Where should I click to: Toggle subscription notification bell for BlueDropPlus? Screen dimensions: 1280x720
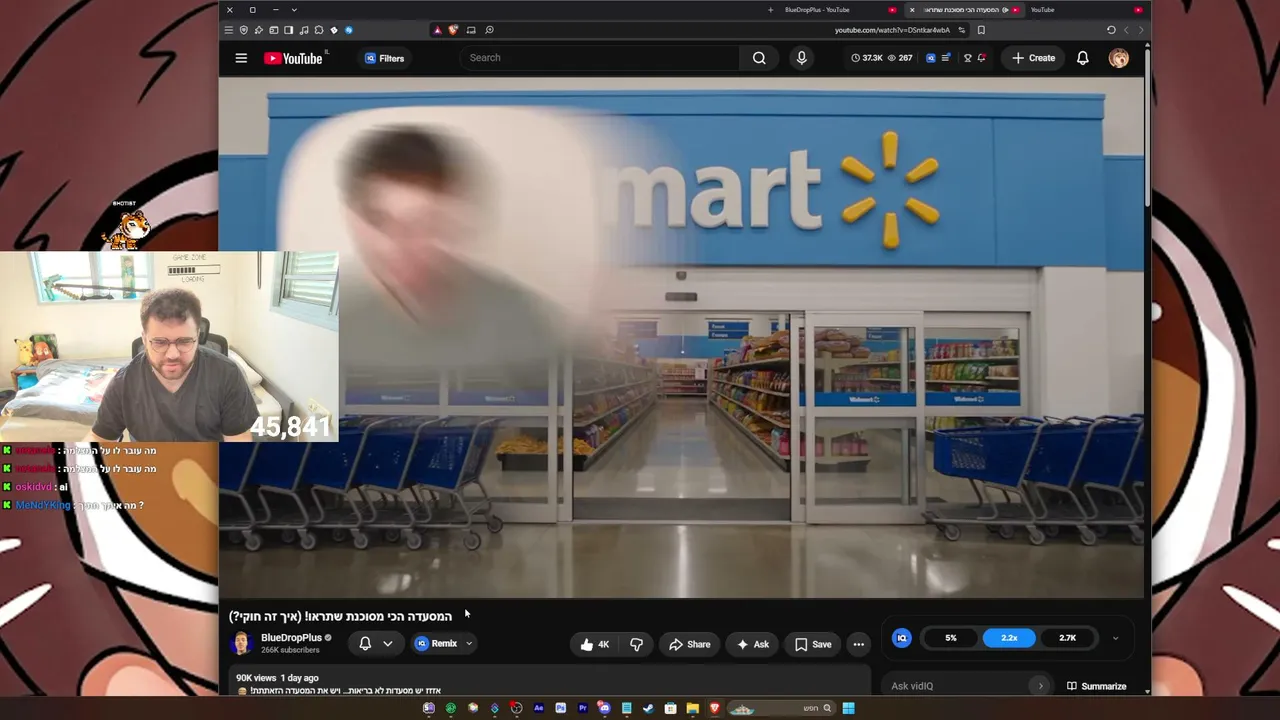pos(365,644)
